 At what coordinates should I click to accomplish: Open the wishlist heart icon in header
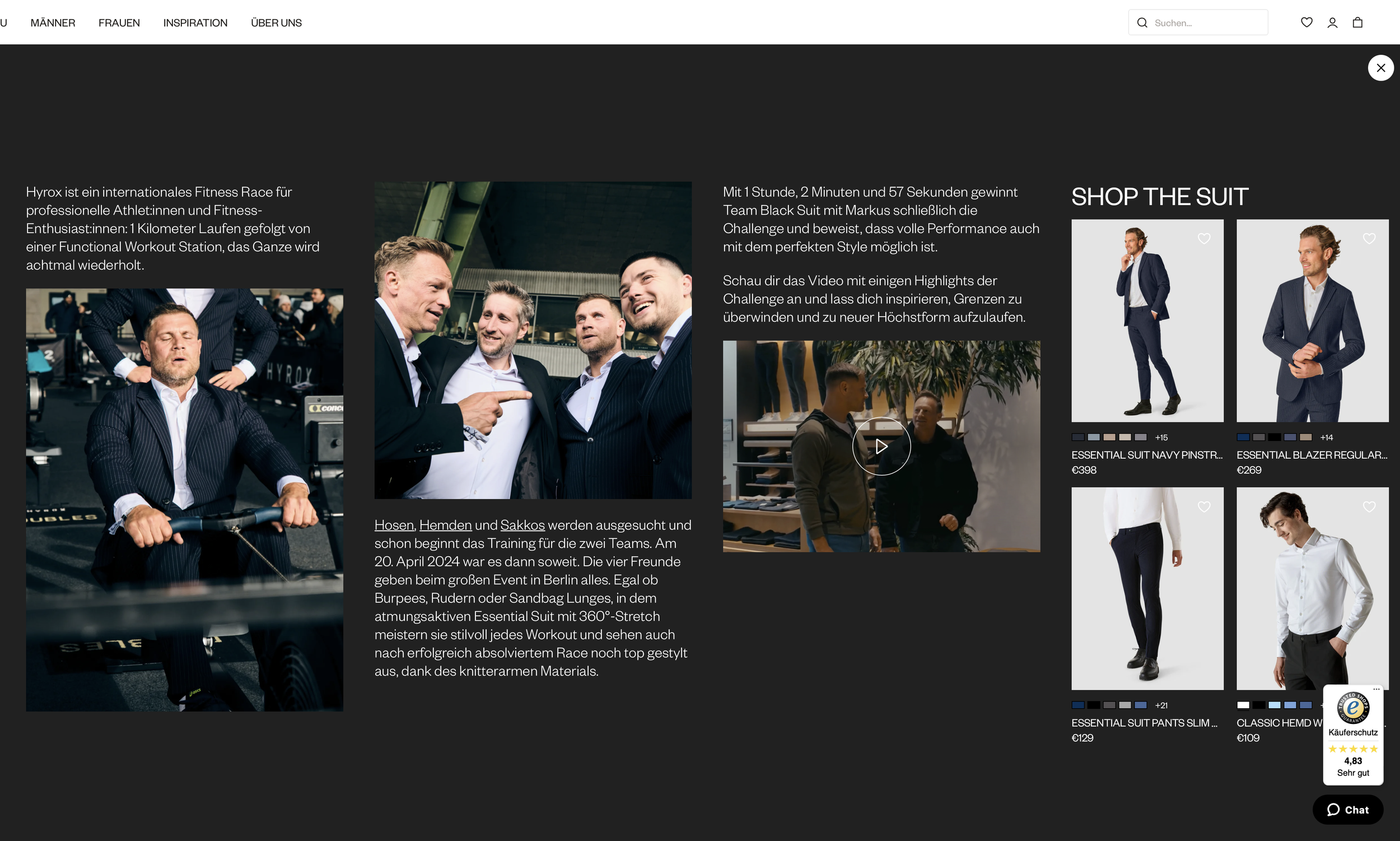click(x=1306, y=22)
